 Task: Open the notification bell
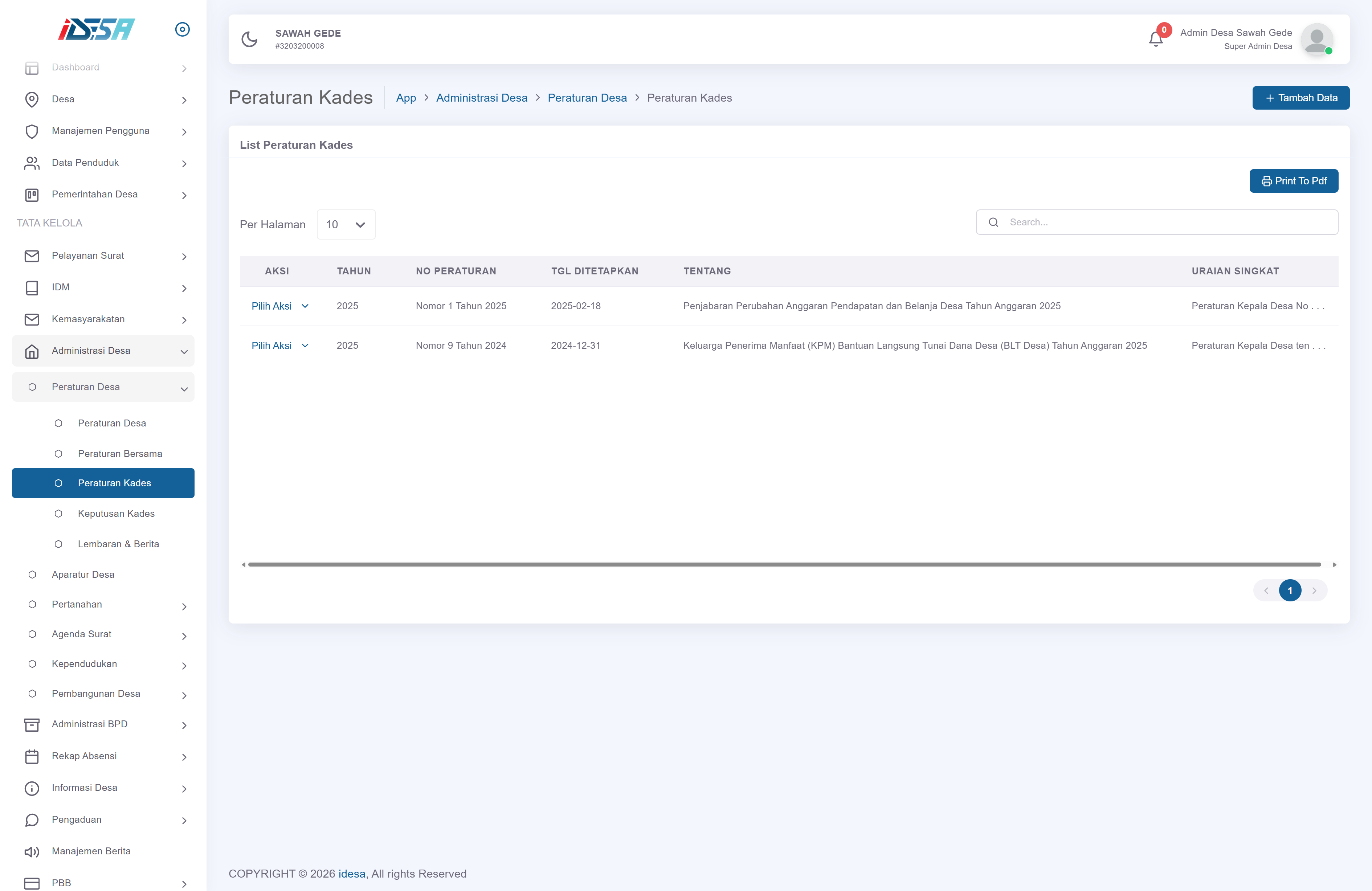pyautogui.click(x=1155, y=39)
